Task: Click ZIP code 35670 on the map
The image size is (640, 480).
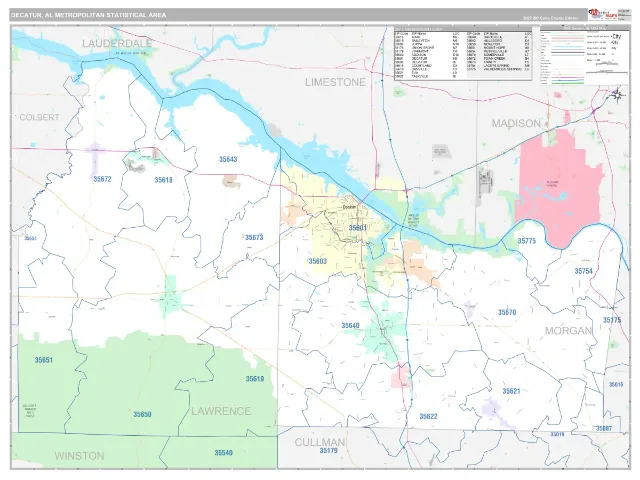Action: (x=507, y=312)
